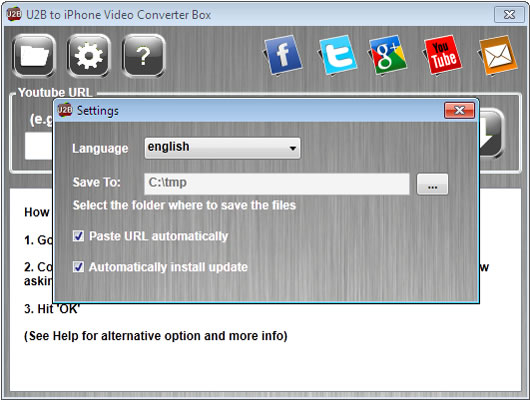Click '(See Help for alternative option and more info)'
530x400 pixels.
(x=156, y=336)
